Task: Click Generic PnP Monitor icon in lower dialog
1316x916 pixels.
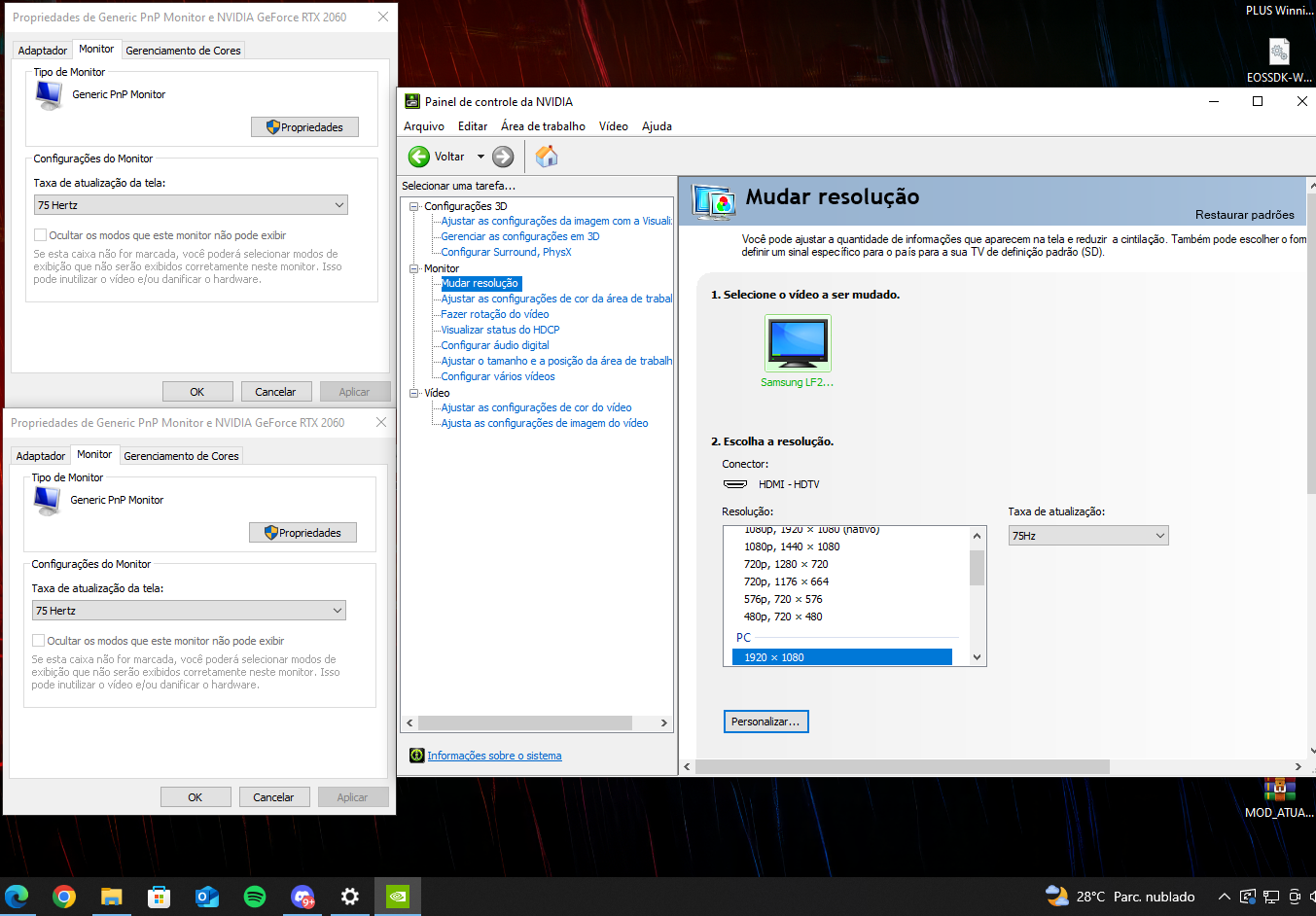Action: [47, 501]
